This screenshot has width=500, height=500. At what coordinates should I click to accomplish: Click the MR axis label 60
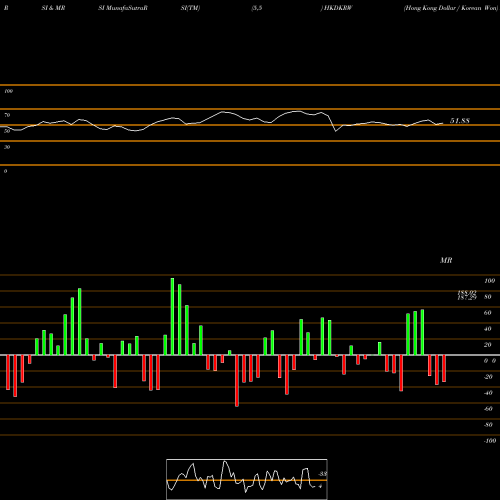[x=487, y=313]
